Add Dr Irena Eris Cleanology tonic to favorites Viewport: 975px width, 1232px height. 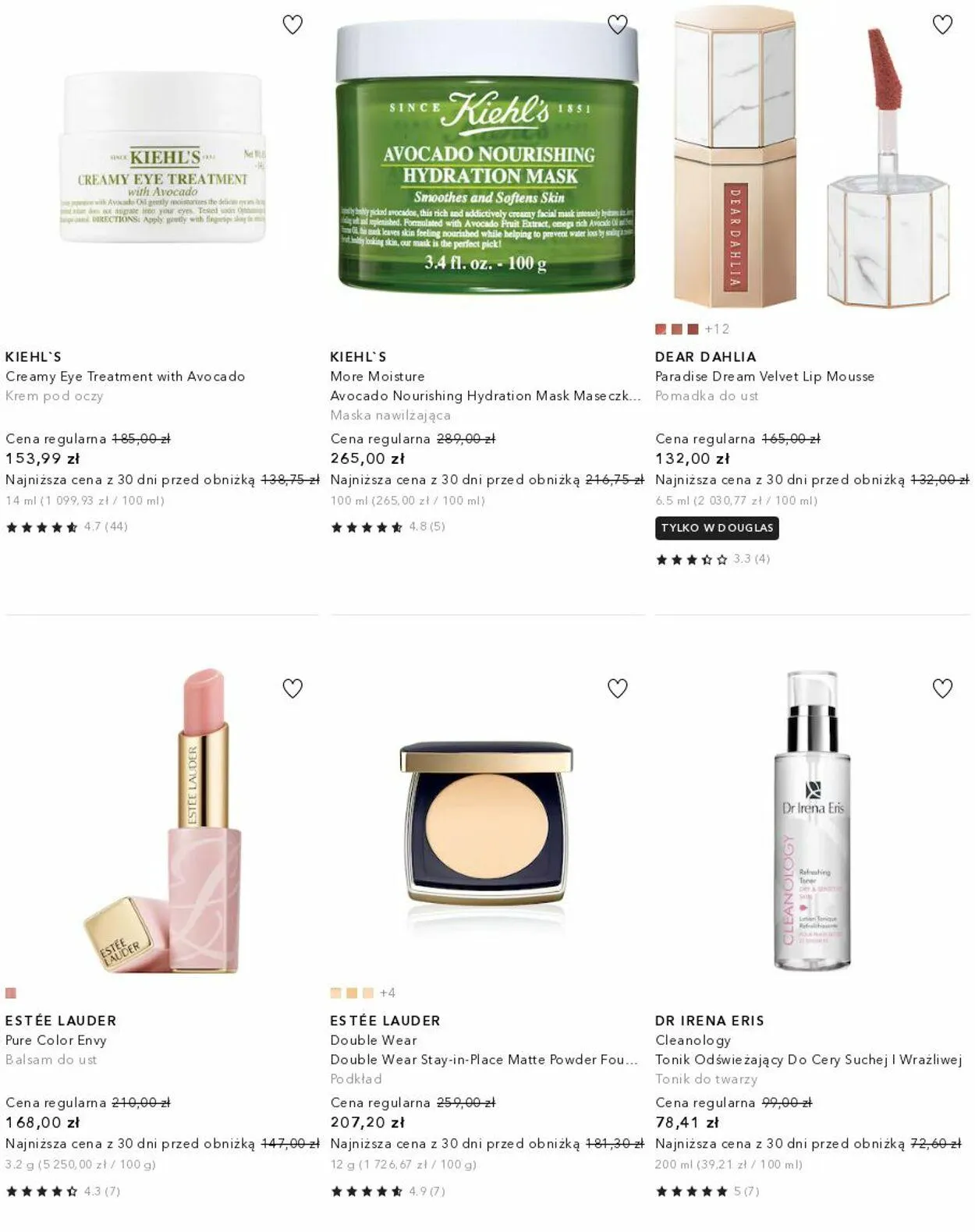[943, 689]
